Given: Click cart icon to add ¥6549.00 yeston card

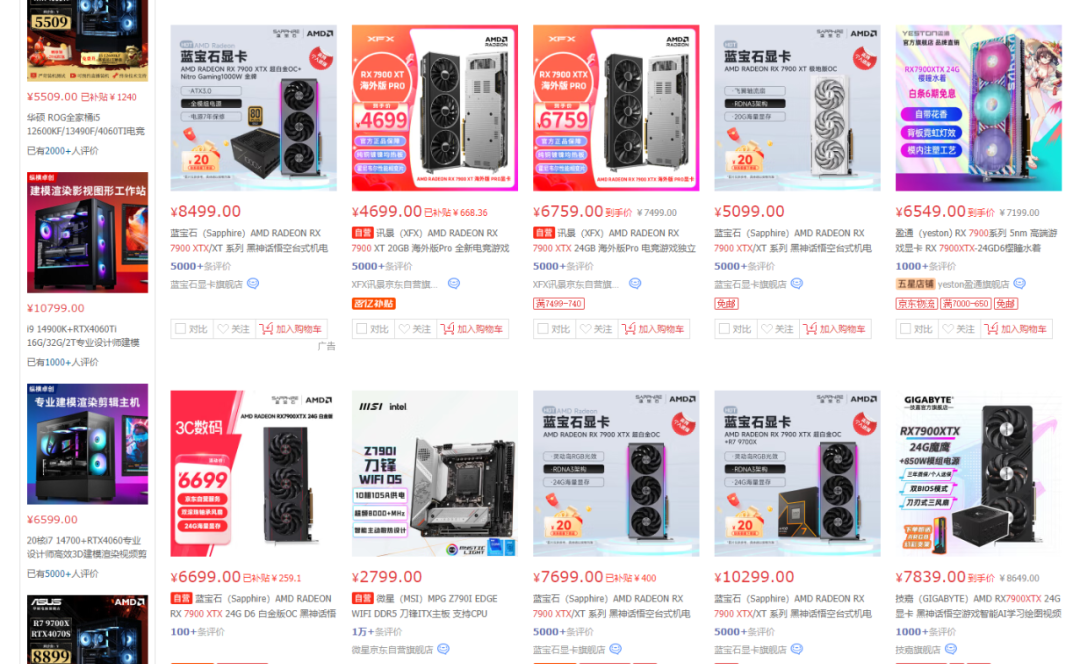Looking at the screenshot, I should click(x=991, y=329).
